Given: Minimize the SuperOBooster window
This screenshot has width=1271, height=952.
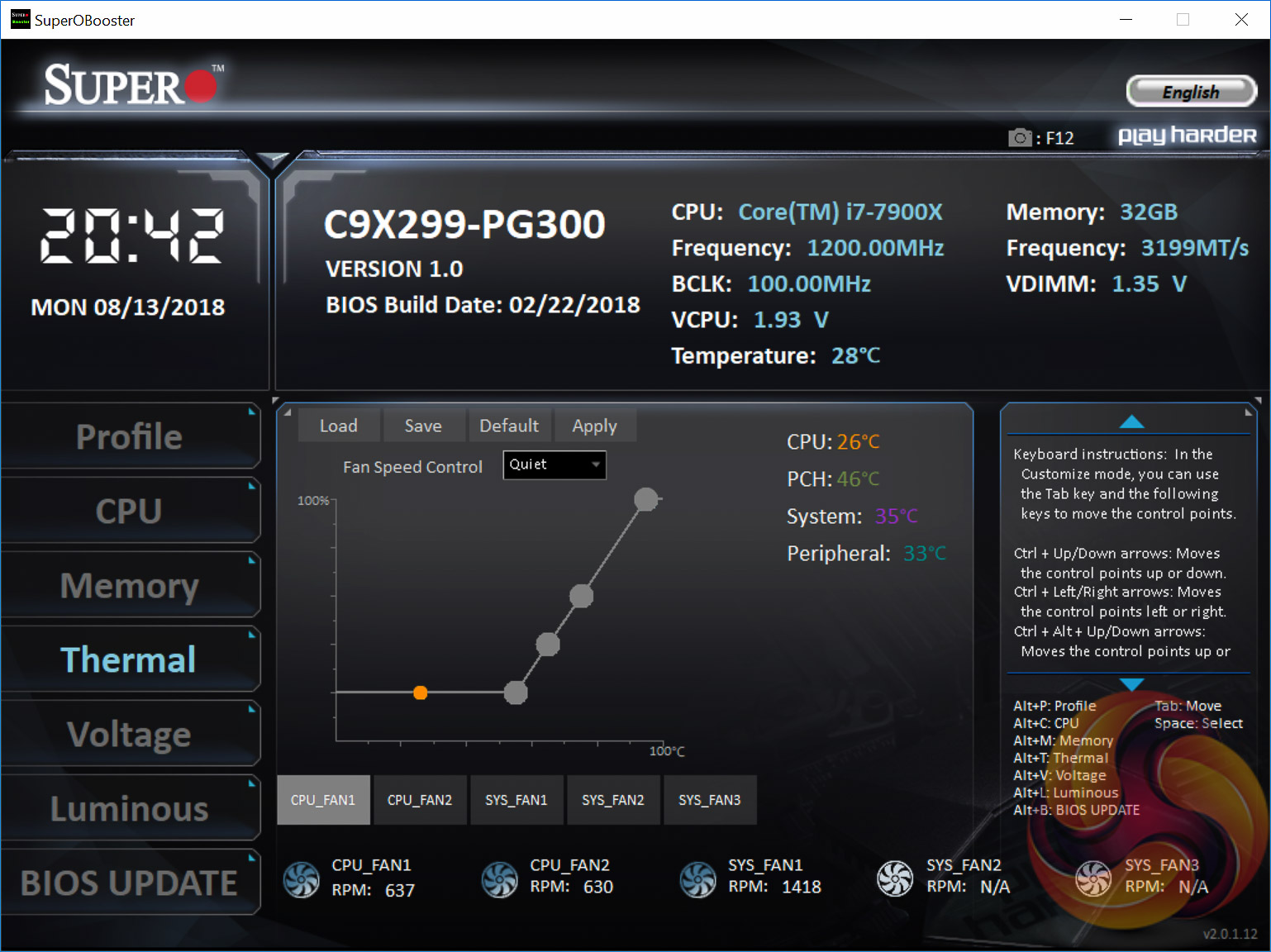Looking at the screenshot, I should click(x=1126, y=20).
